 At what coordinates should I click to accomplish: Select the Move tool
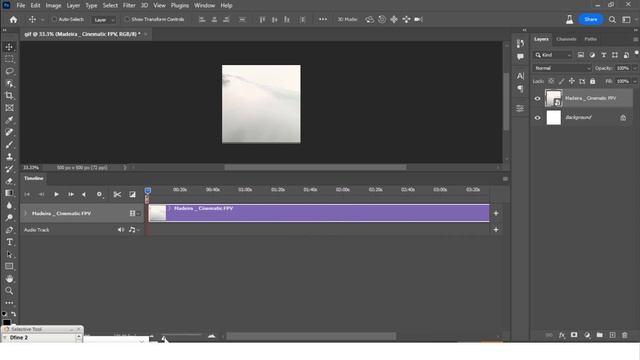click(9, 47)
